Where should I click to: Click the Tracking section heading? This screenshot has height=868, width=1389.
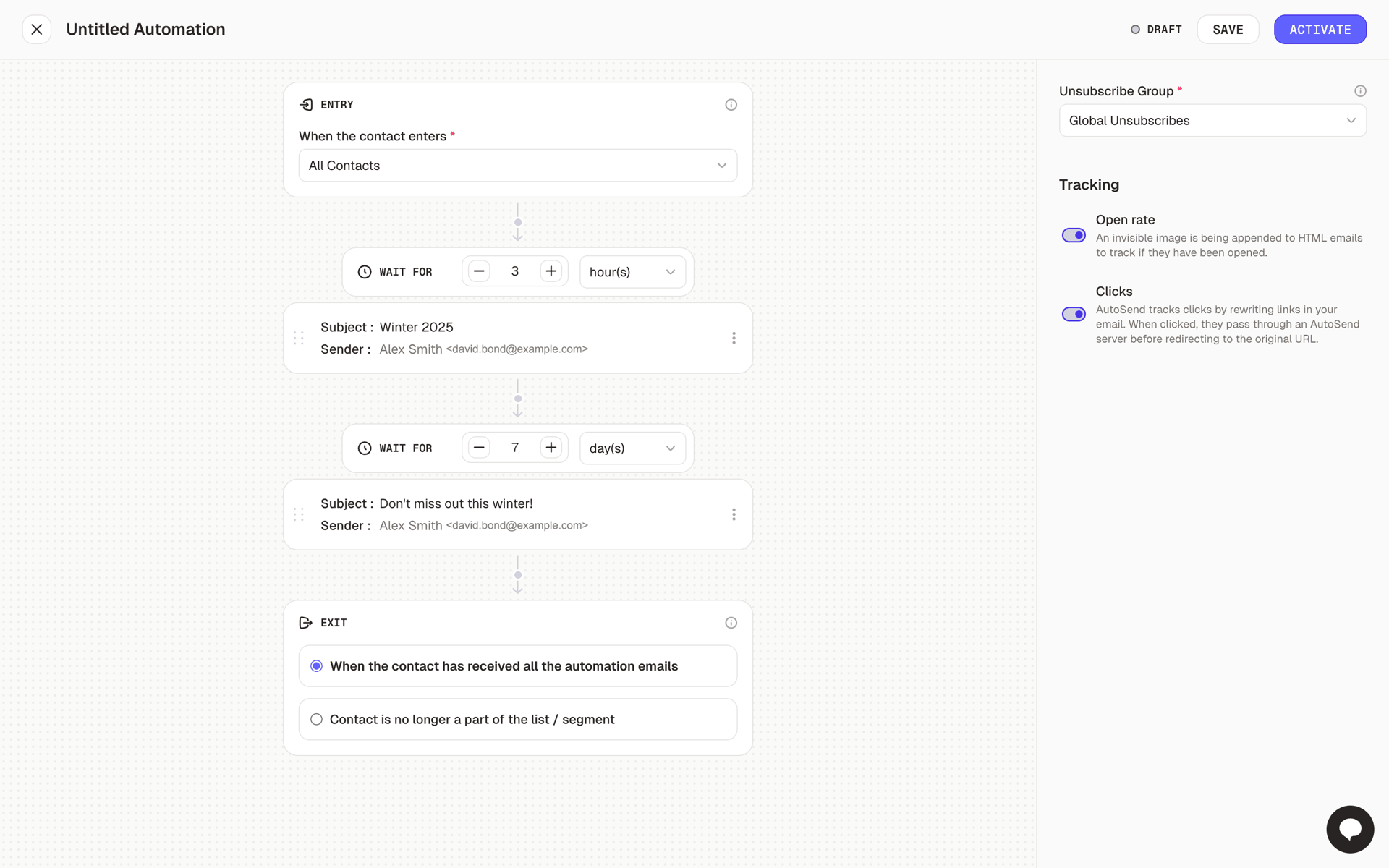(x=1089, y=185)
